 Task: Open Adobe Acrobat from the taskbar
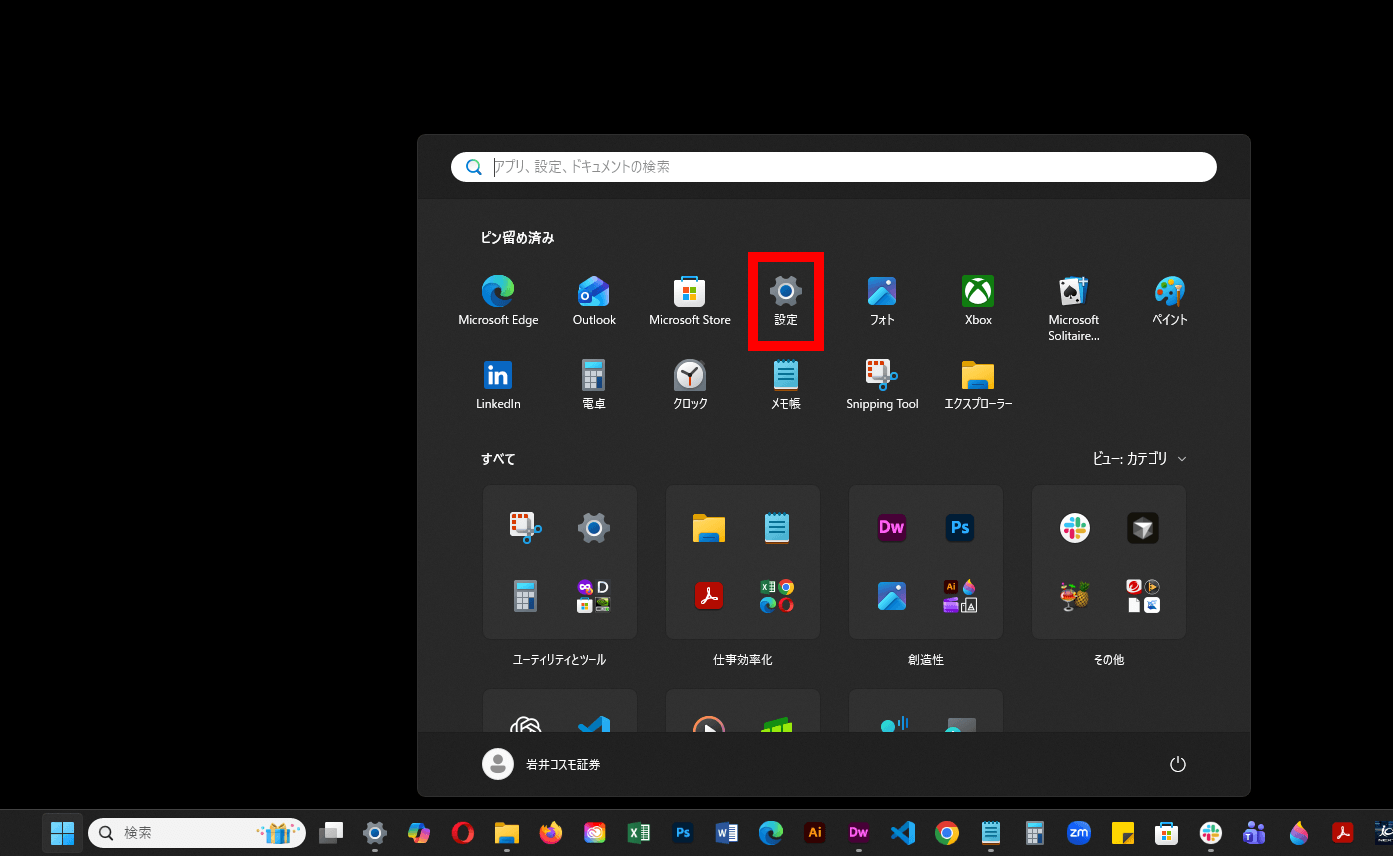[1343, 833]
